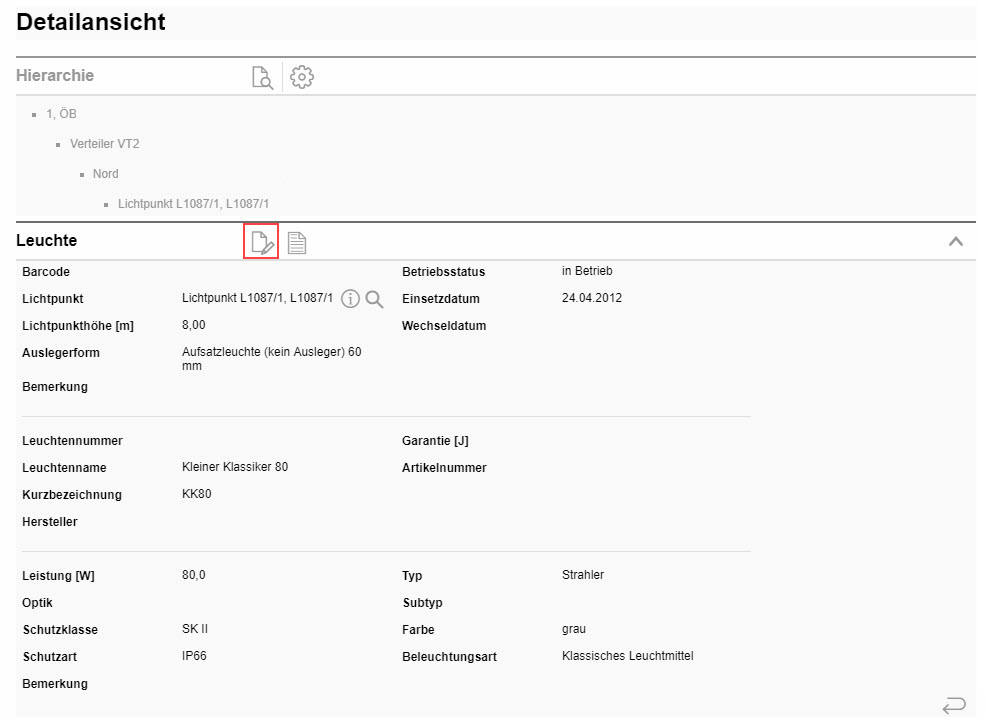Collapse the Leuchte section with chevron

pos(955,241)
